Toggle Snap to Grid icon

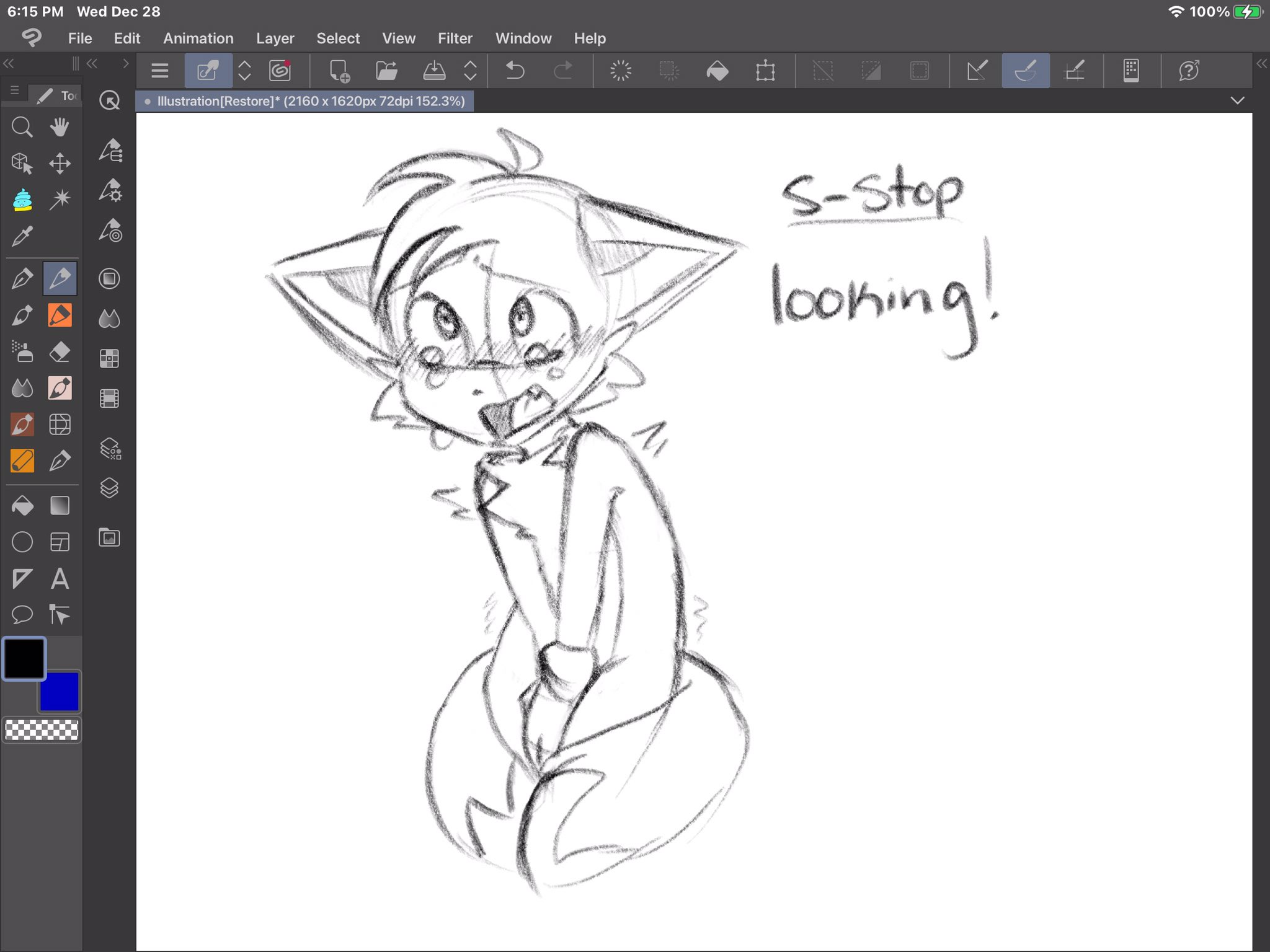click(1074, 71)
